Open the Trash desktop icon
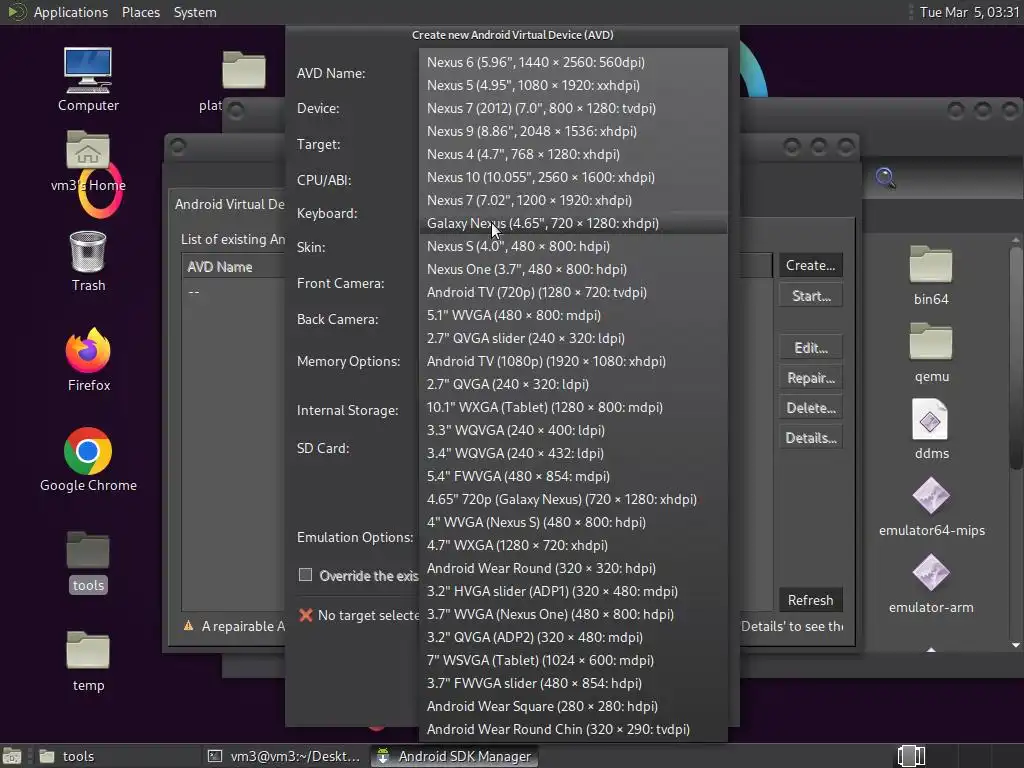1024x768 pixels. pyautogui.click(x=88, y=252)
